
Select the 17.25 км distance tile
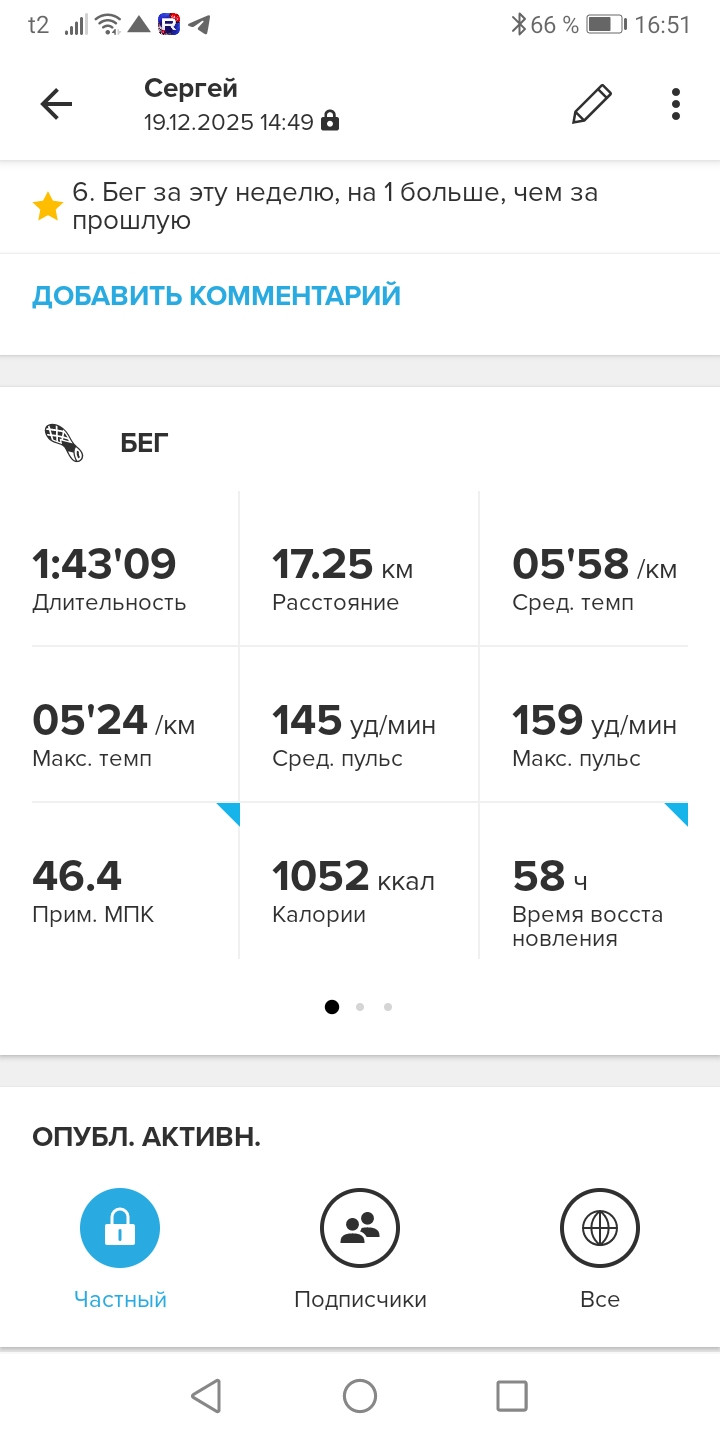click(360, 568)
